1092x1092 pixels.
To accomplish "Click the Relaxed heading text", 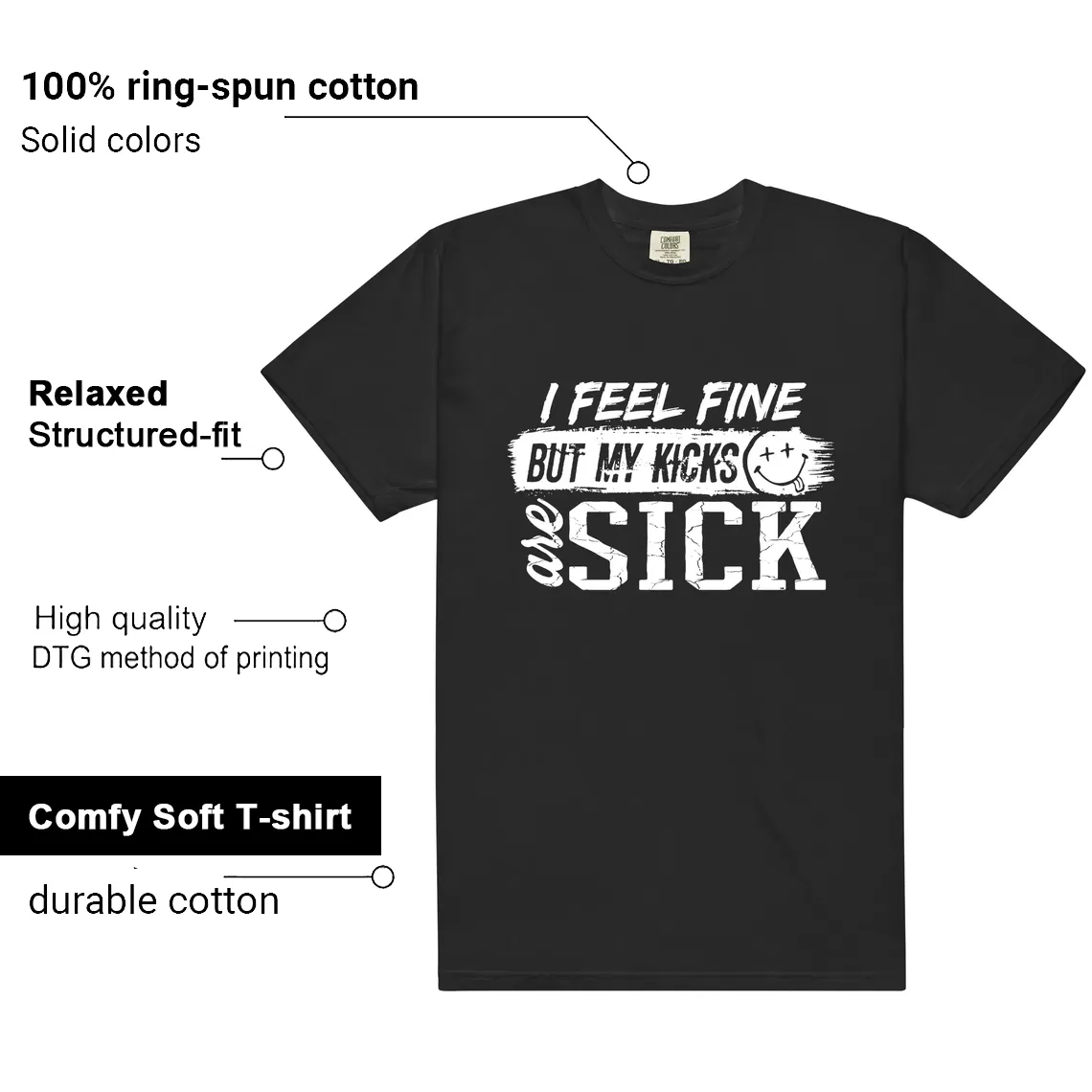I will [99, 394].
